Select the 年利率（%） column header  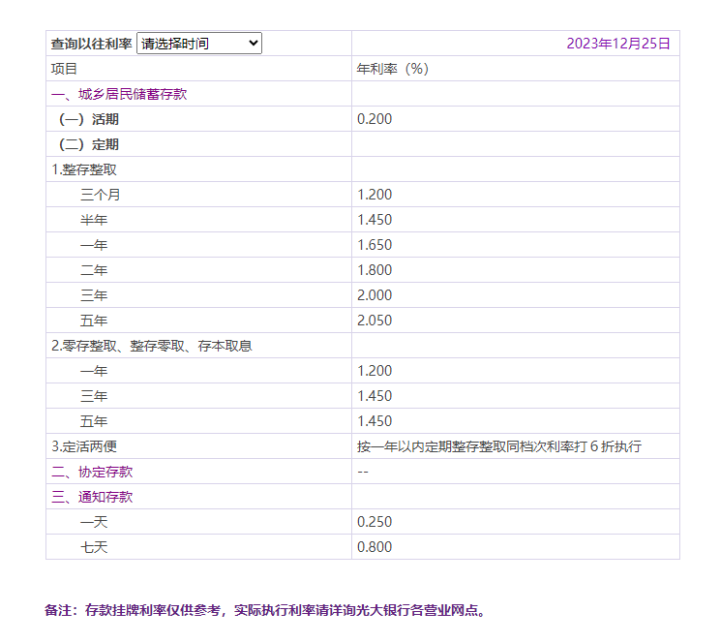coord(393,69)
